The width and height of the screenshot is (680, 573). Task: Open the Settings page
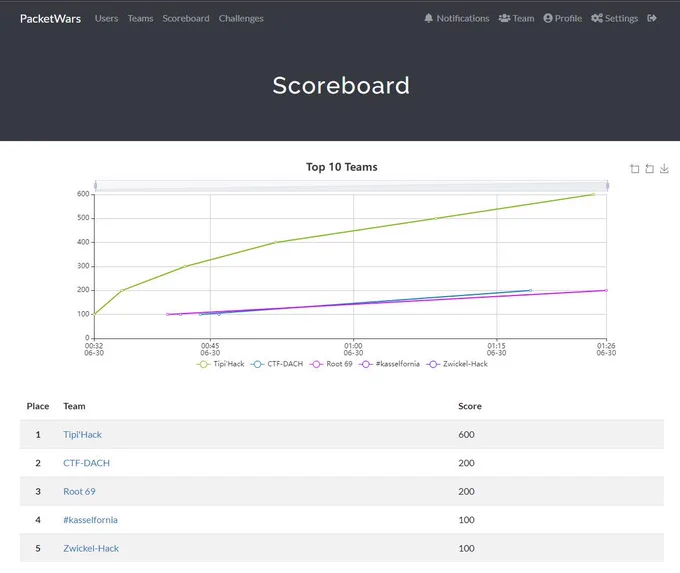click(x=614, y=18)
